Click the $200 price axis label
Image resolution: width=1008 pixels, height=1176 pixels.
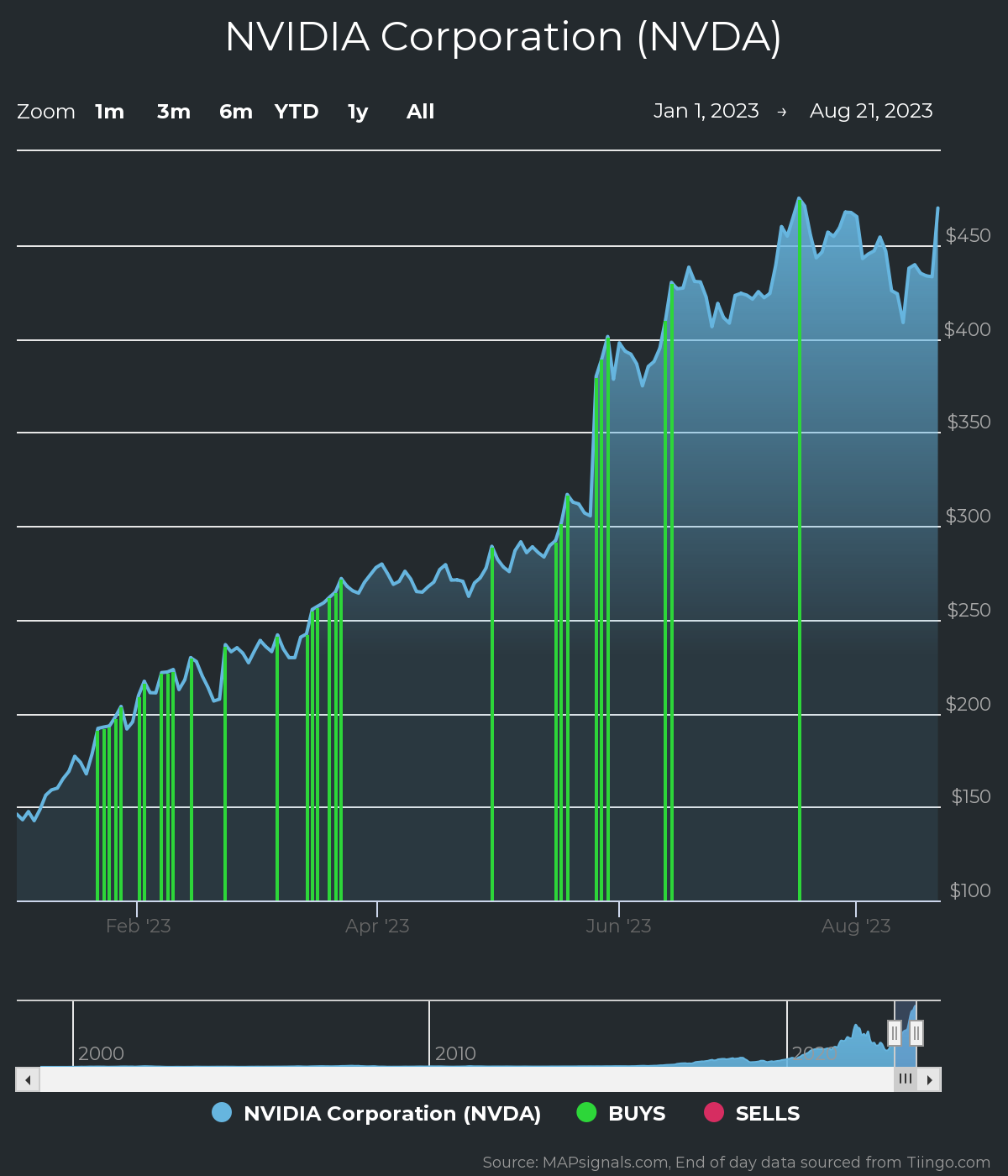[969, 704]
